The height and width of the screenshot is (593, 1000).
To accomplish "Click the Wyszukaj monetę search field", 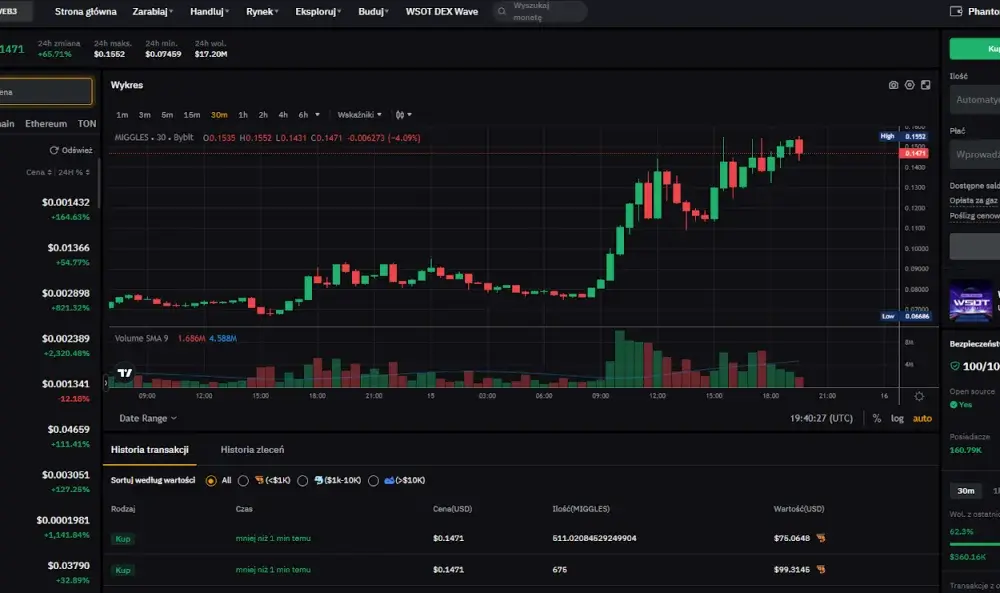I will [540, 11].
